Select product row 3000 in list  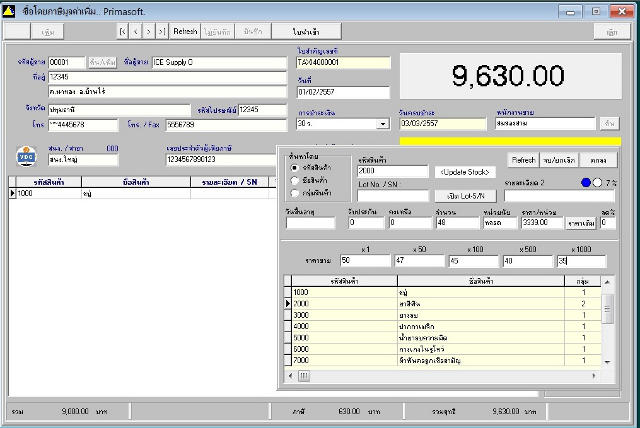(x=442, y=315)
